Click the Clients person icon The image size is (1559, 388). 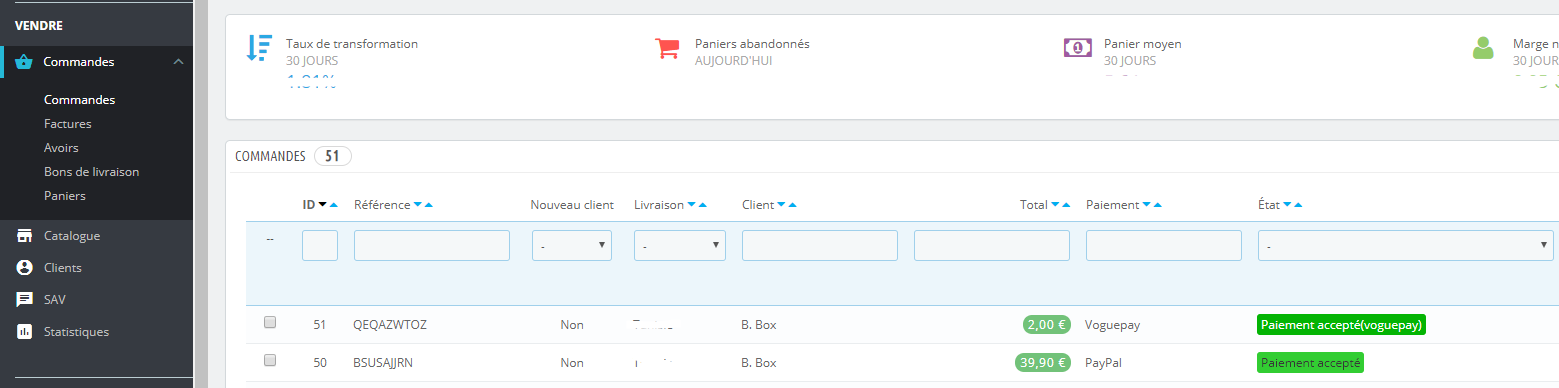click(25, 268)
